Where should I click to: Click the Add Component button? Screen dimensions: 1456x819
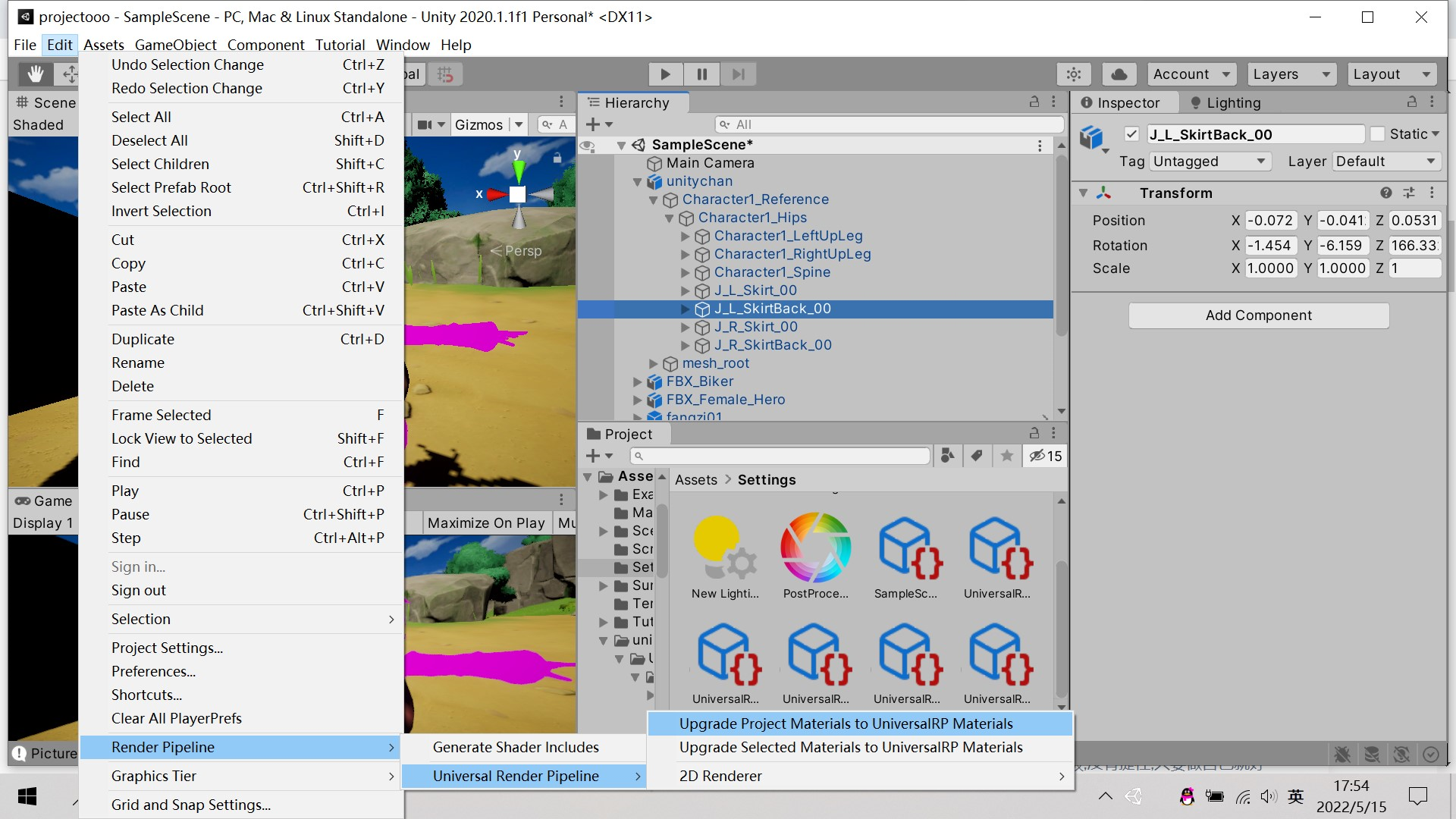click(x=1259, y=315)
